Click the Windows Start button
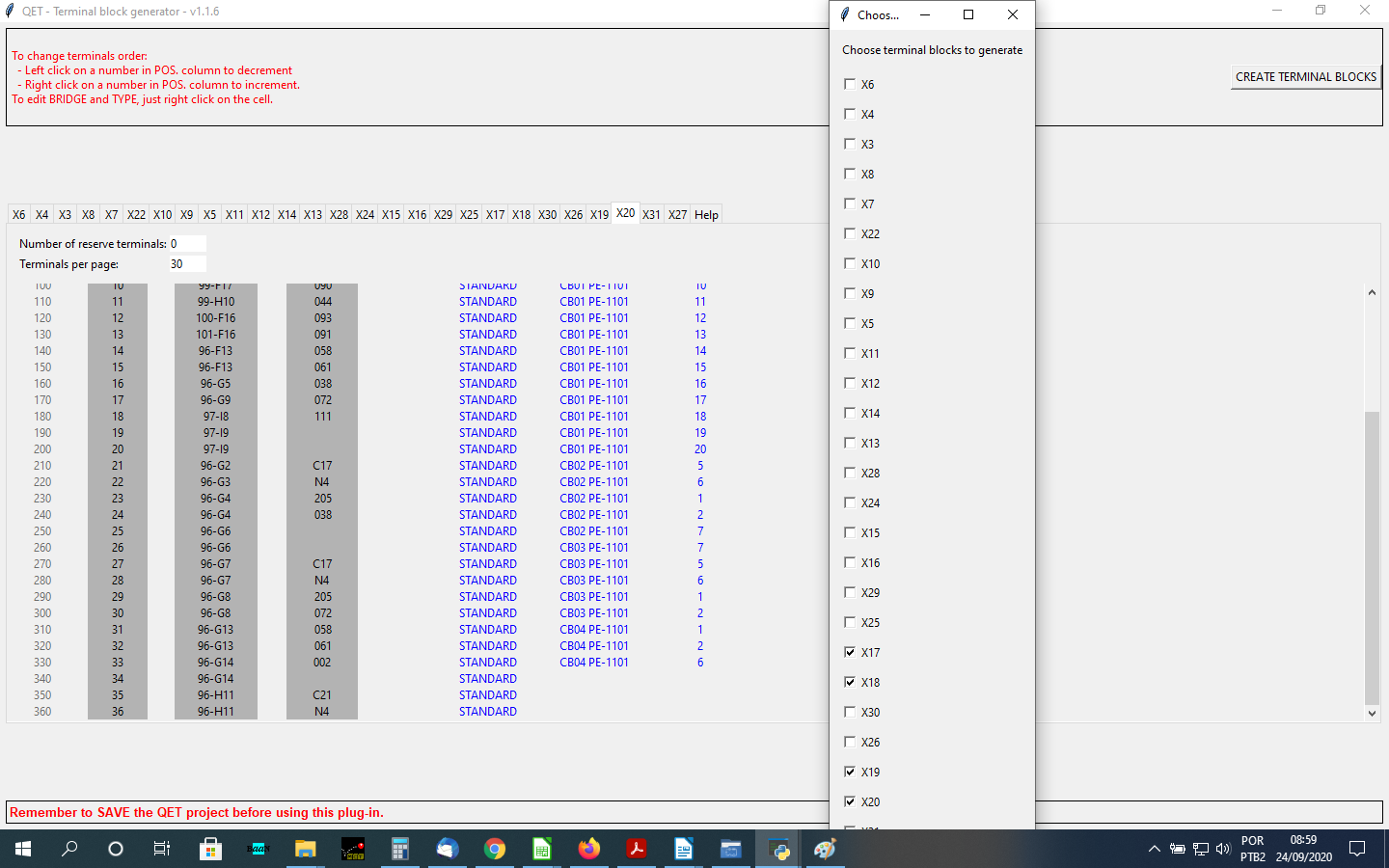The height and width of the screenshot is (868, 1389). coord(23,849)
